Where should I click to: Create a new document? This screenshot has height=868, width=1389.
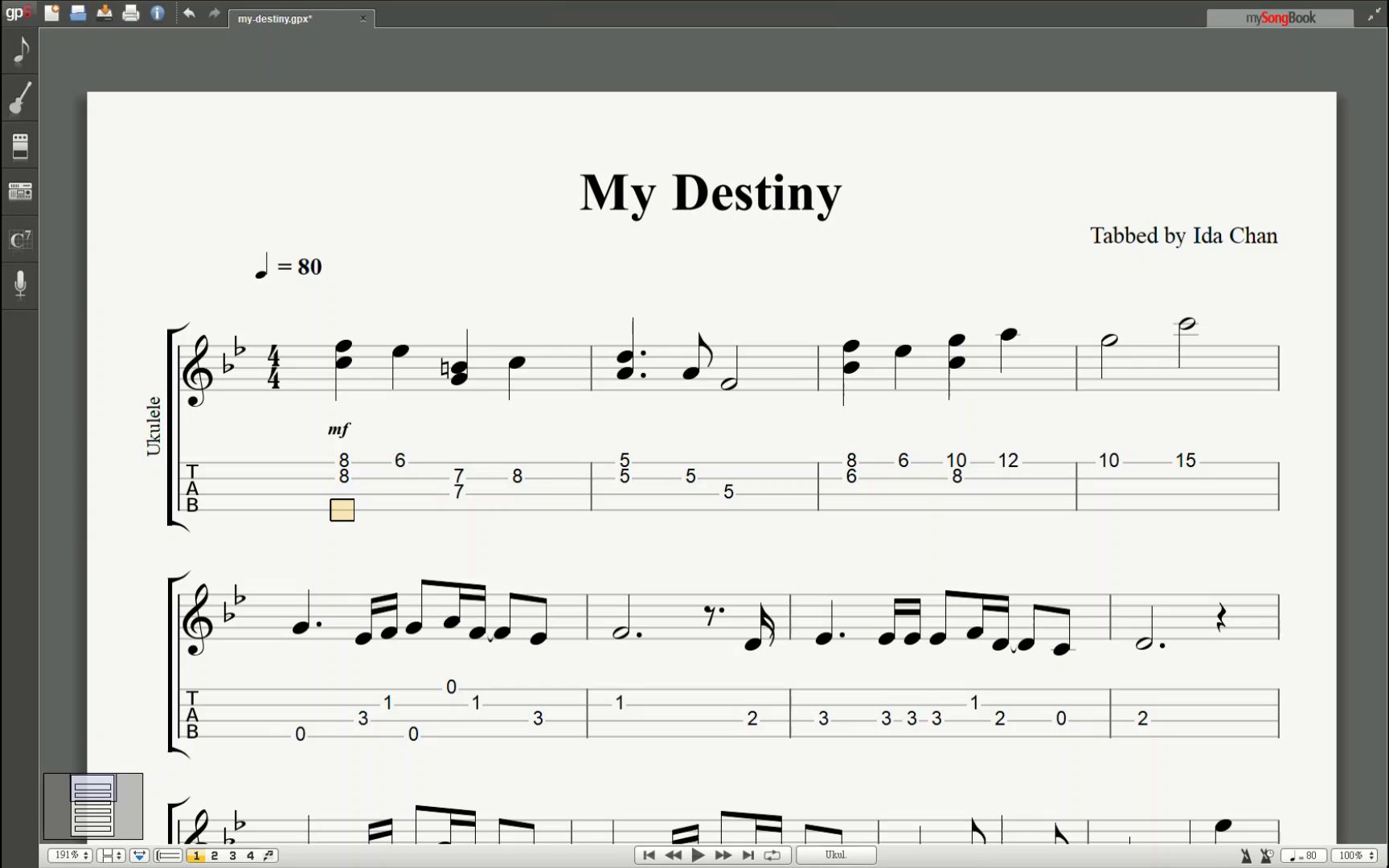point(51,13)
